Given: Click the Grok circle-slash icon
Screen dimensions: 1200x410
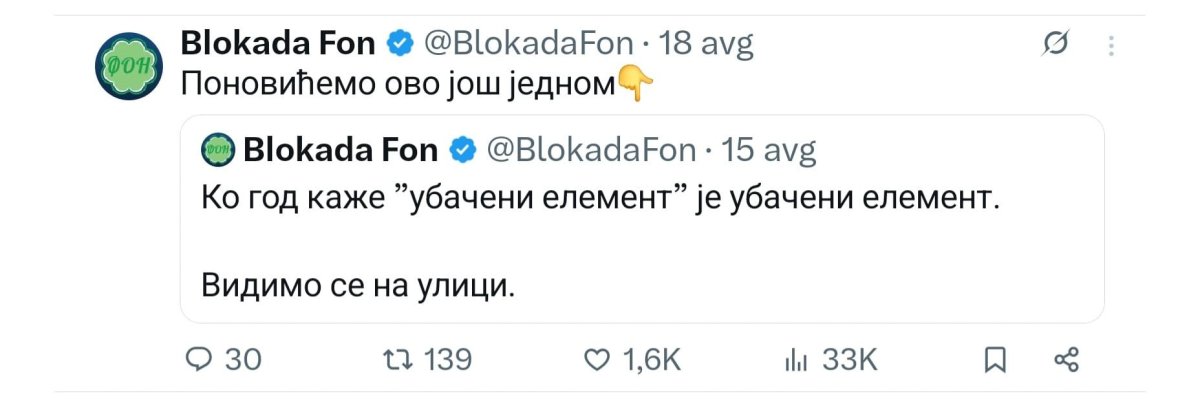Looking at the screenshot, I should click(x=1056, y=45).
